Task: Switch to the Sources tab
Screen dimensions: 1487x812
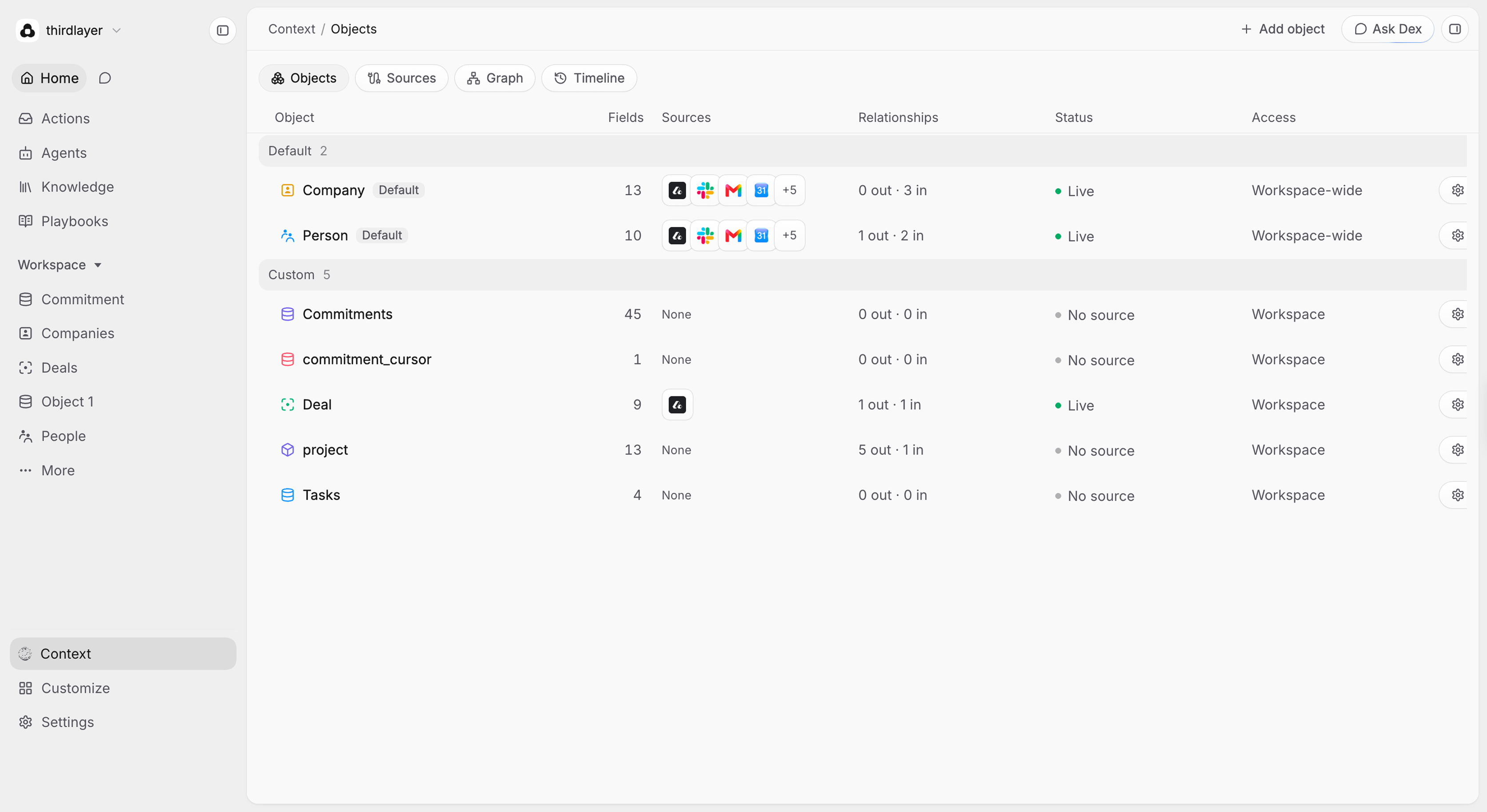Action: pyautogui.click(x=402, y=79)
